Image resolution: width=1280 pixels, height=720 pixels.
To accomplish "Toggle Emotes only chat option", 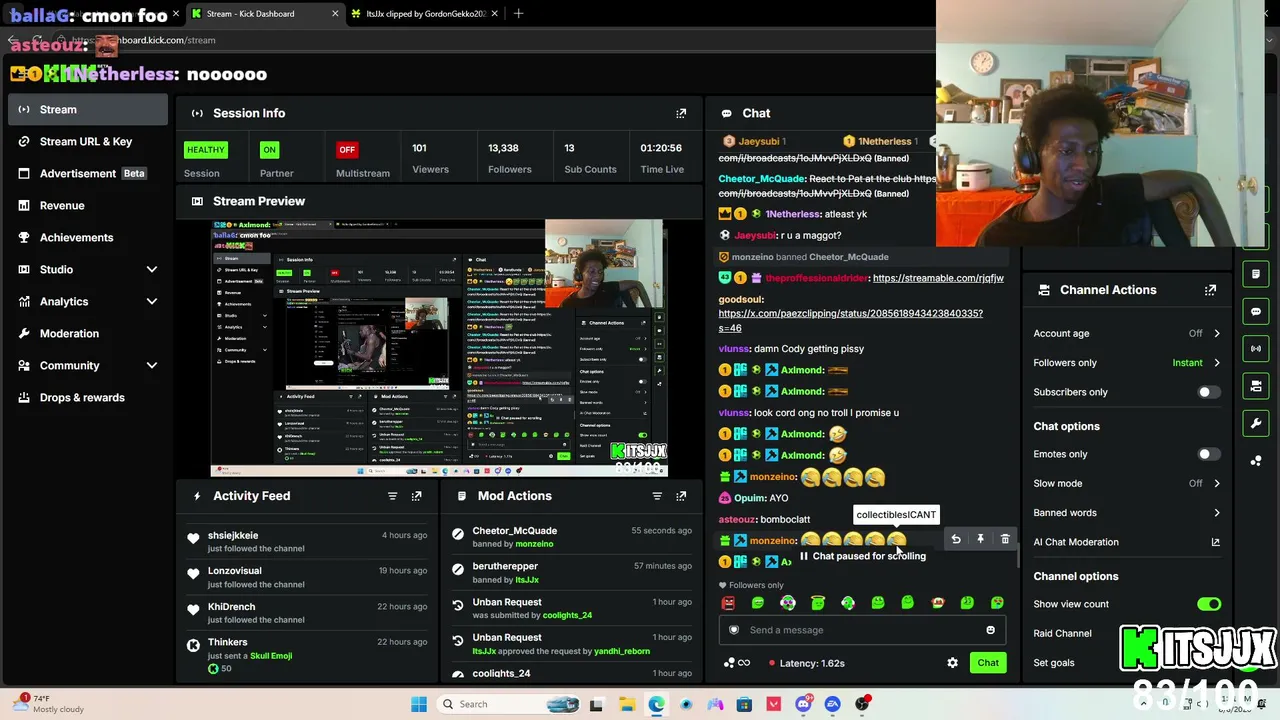I will click(1208, 454).
